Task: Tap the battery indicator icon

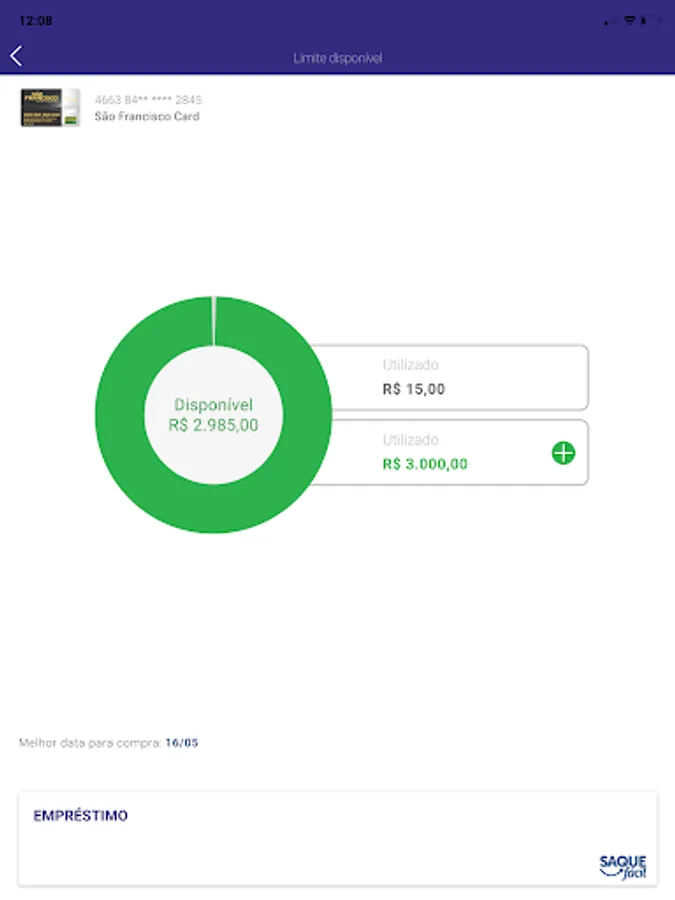Action: click(653, 20)
